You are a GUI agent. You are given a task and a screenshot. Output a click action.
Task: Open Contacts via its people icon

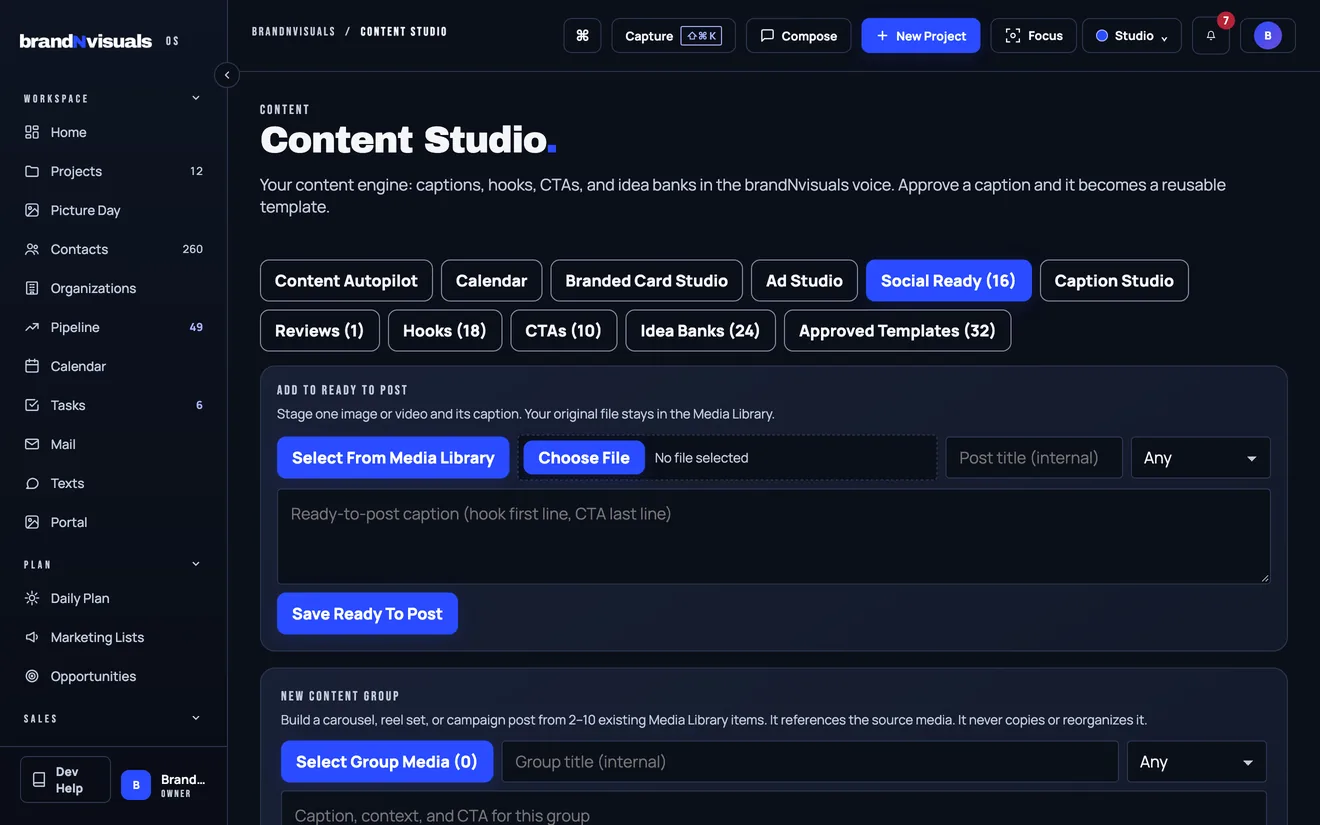(32, 249)
